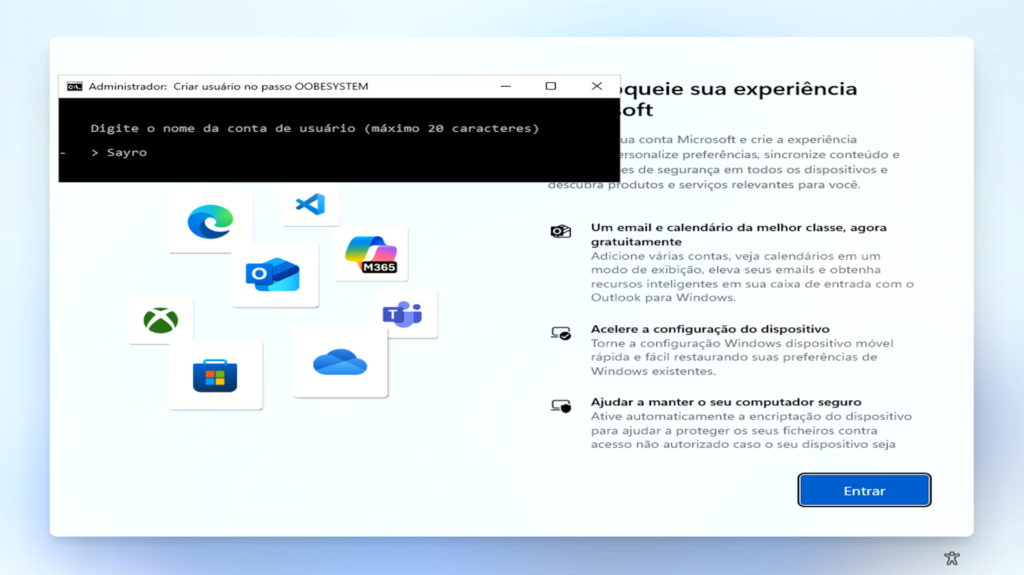The height and width of the screenshot is (575, 1024).
Task: Click the command prompt window system icon
Action: pyautogui.click(x=74, y=86)
